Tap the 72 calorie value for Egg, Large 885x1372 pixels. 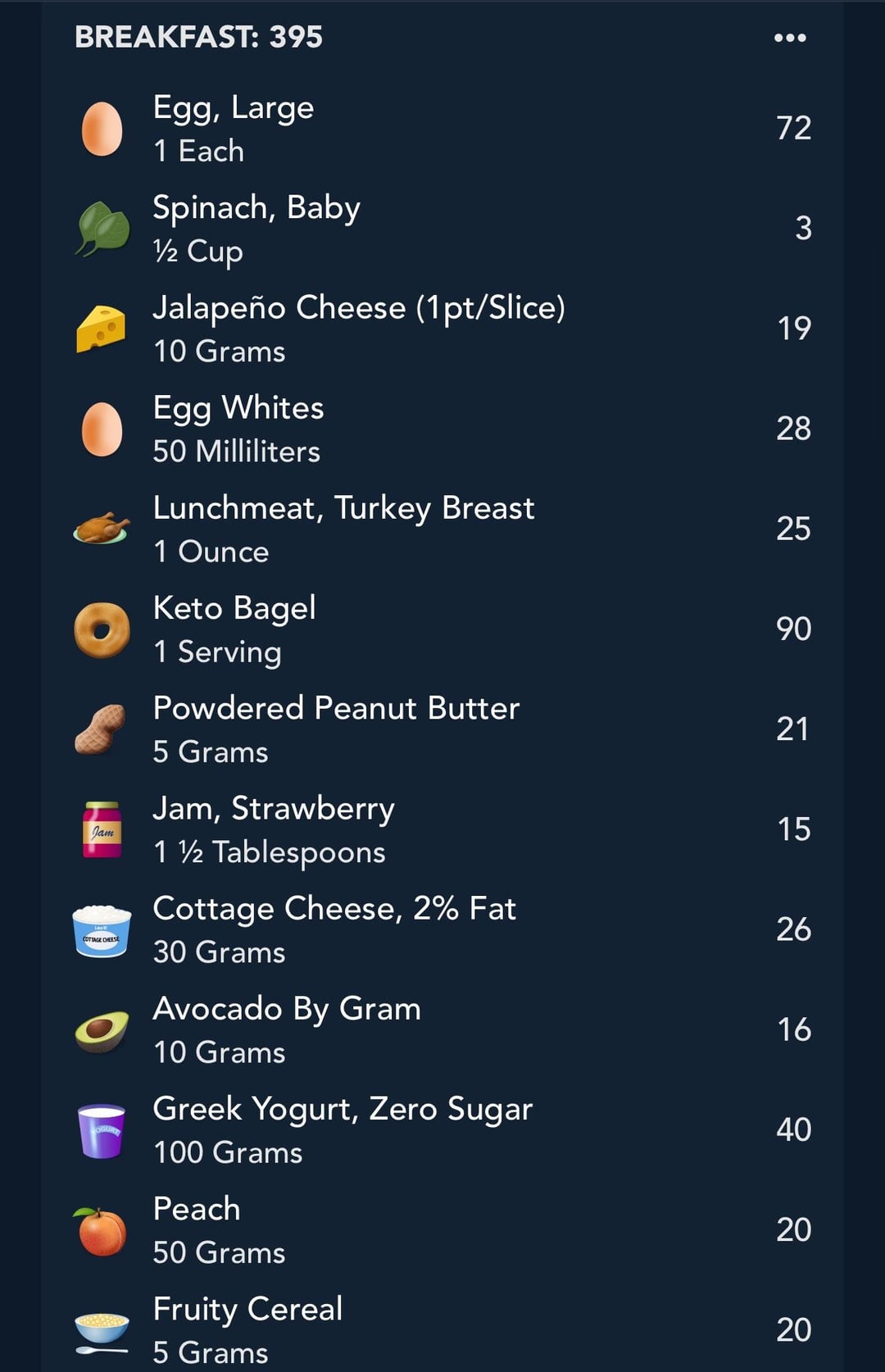tap(793, 128)
